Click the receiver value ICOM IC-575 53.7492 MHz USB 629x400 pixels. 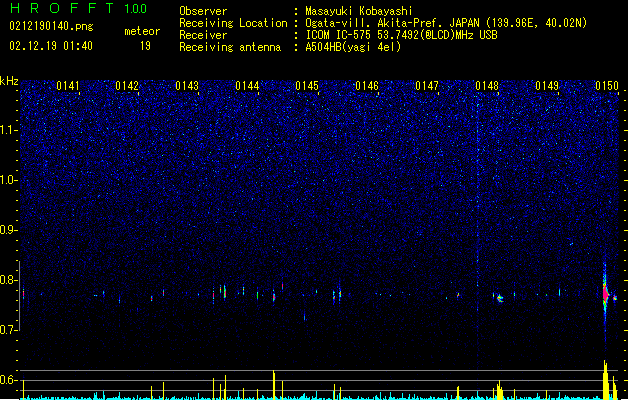tap(402, 35)
